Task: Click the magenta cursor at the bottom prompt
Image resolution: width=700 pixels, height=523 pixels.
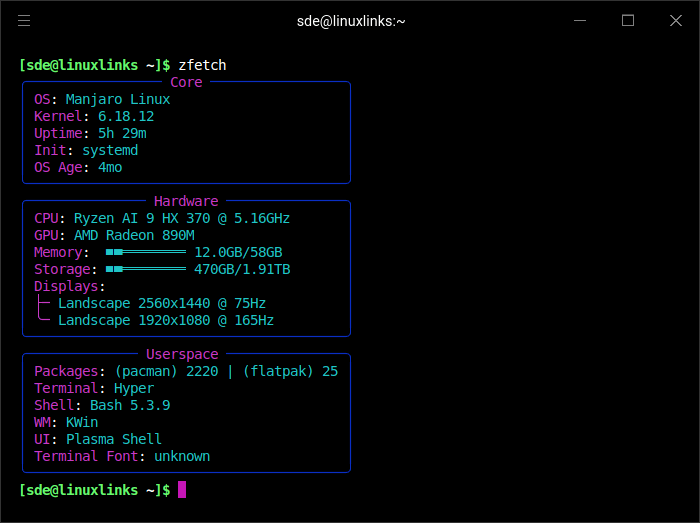Action: [x=182, y=489]
